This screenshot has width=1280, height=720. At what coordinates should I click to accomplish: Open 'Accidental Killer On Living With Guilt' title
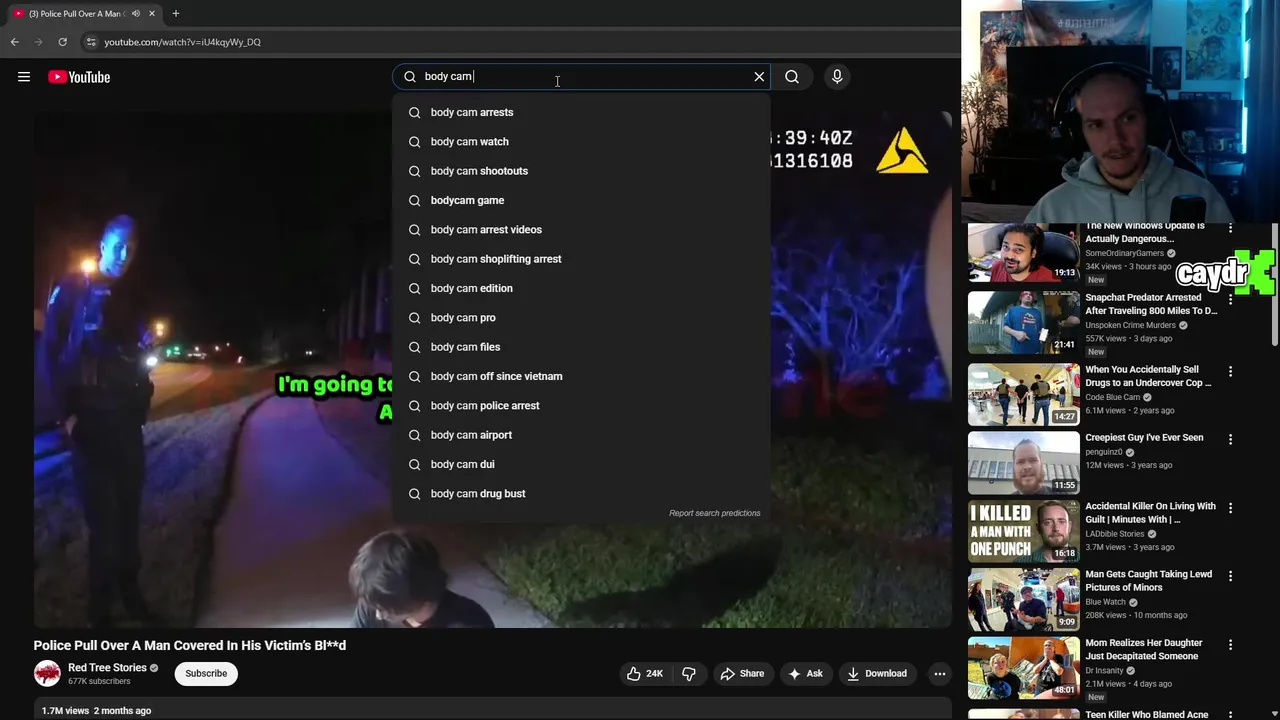(x=1150, y=513)
